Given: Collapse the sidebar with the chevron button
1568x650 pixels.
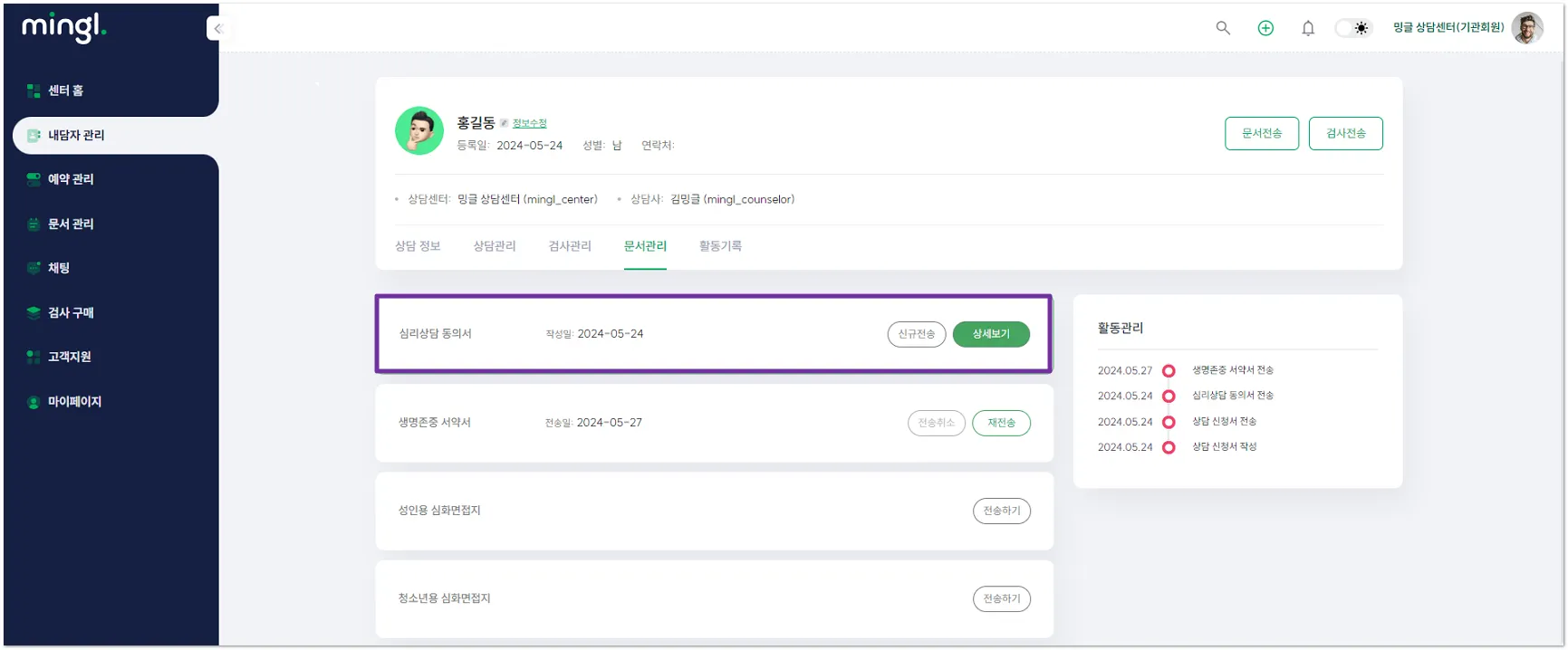Looking at the screenshot, I should pyautogui.click(x=216, y=29).
